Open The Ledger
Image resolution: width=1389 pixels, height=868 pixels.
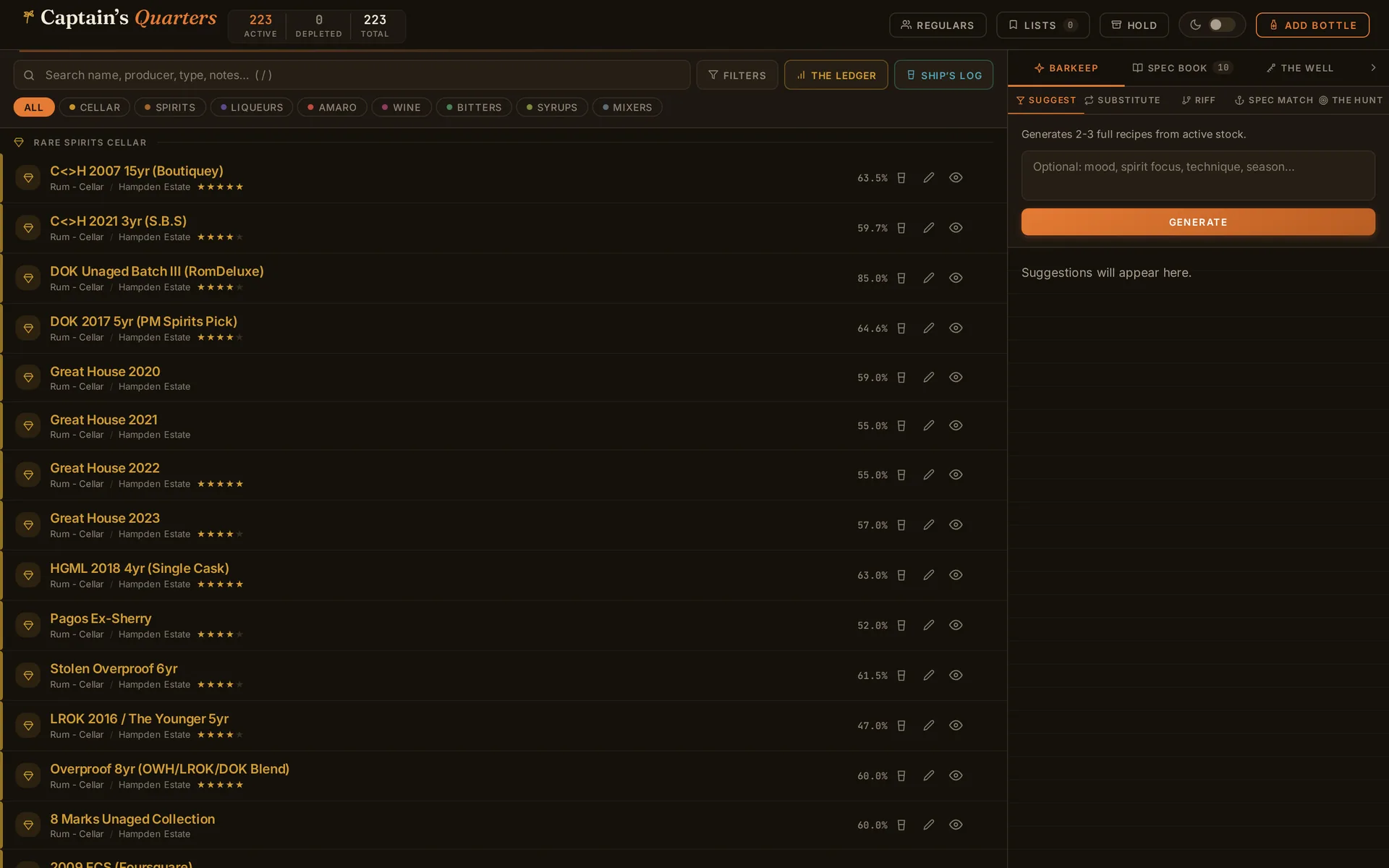[836, 75]
